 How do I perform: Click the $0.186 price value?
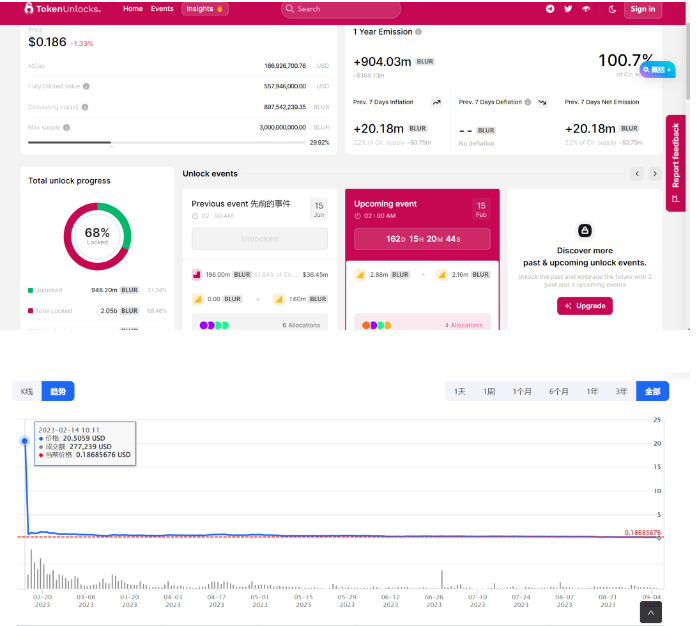(47, 42)
